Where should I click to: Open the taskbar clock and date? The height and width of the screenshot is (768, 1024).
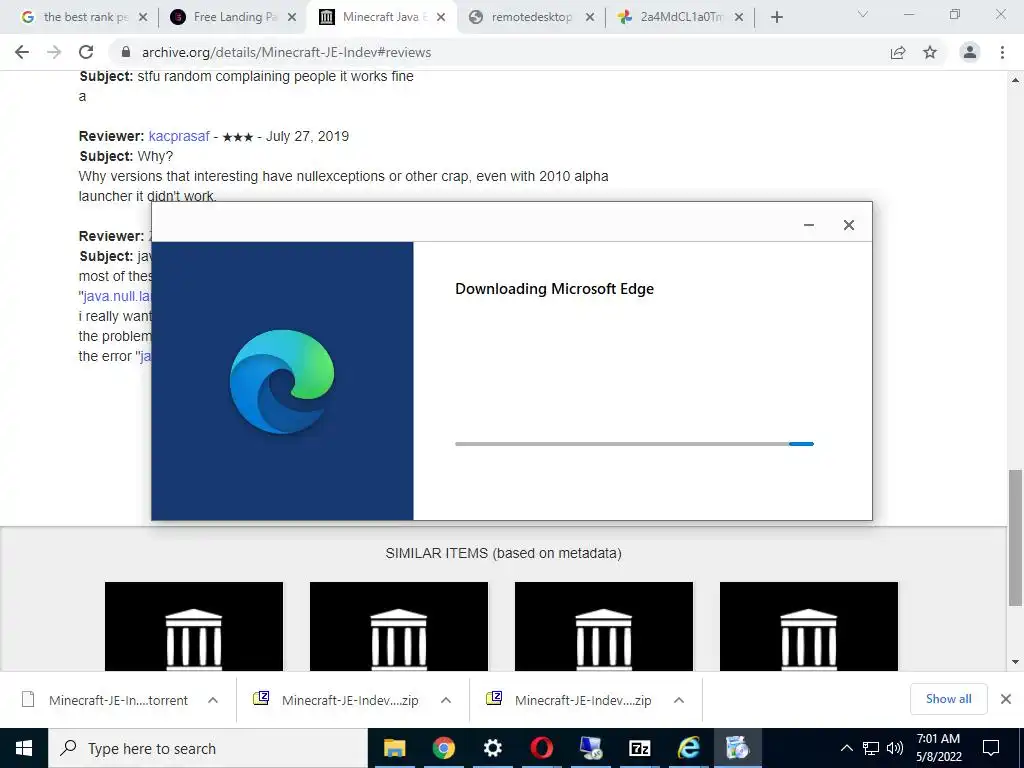pos(938,748)
